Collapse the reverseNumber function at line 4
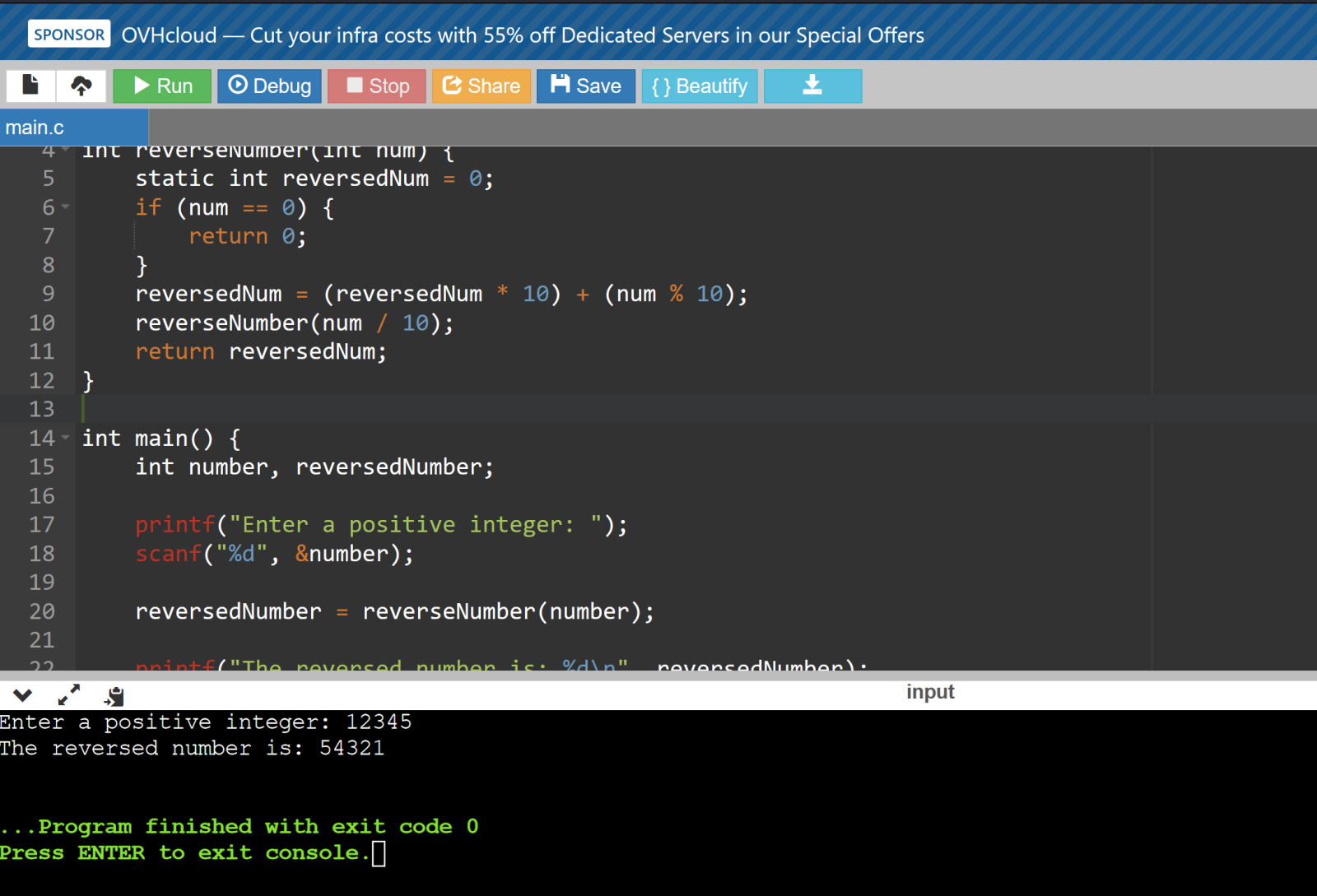 66,150
